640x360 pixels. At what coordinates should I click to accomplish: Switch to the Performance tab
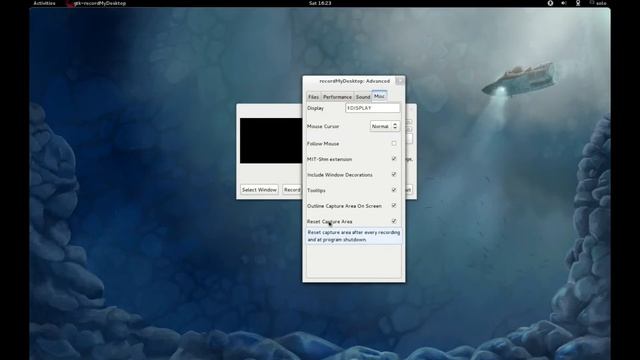click(x=337, y=97)
